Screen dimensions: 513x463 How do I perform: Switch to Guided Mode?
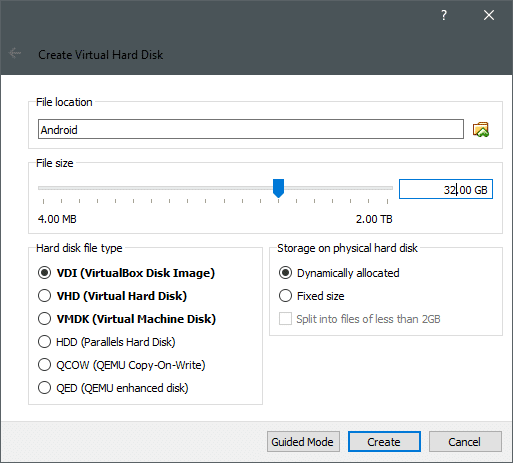303,442
